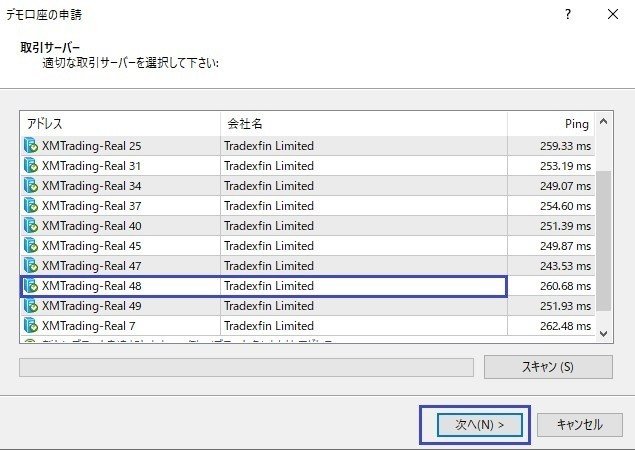
Task: Click the 254.60 ms ping value
Action: tap(565, 206)
